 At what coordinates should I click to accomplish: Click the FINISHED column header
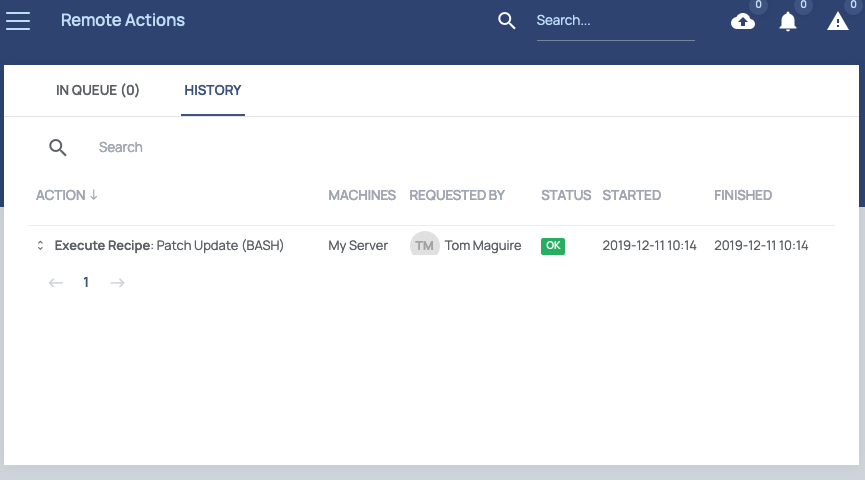click(743, 195)
